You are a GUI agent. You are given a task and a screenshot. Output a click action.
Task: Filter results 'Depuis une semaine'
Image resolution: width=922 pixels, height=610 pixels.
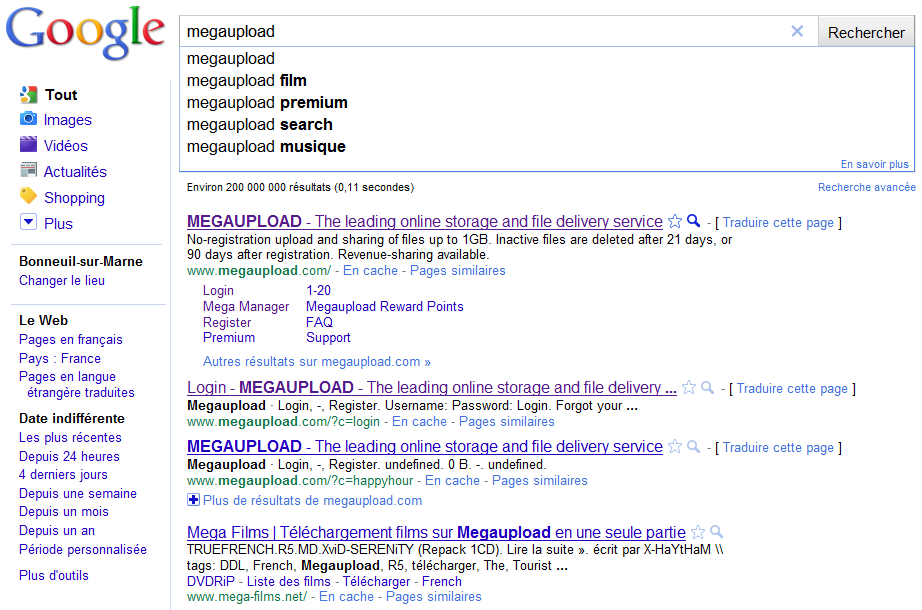coord(78,494)
